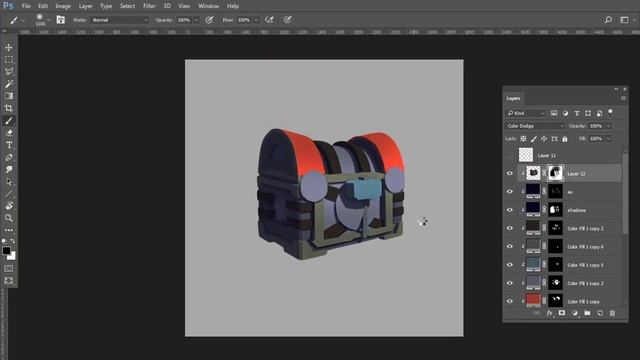The height and width of the screenshot is (360, 640).
Task: Open the Flow slider arrow
Action: point(256,20)
